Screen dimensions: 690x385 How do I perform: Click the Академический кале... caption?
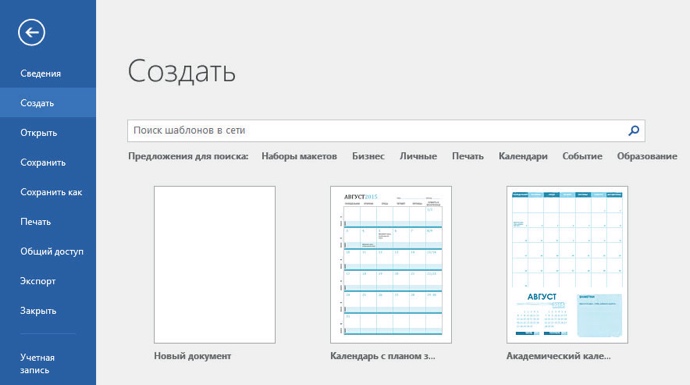[x=558, y=356]
